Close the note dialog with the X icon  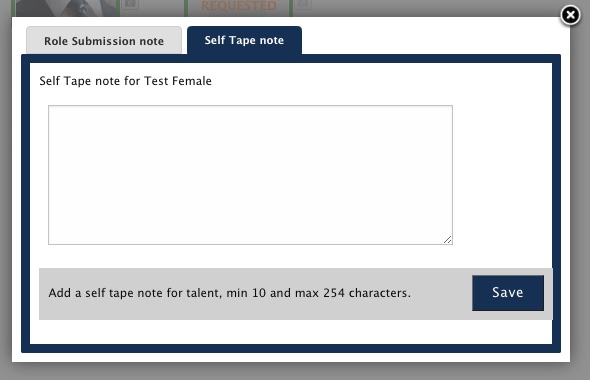570,15
